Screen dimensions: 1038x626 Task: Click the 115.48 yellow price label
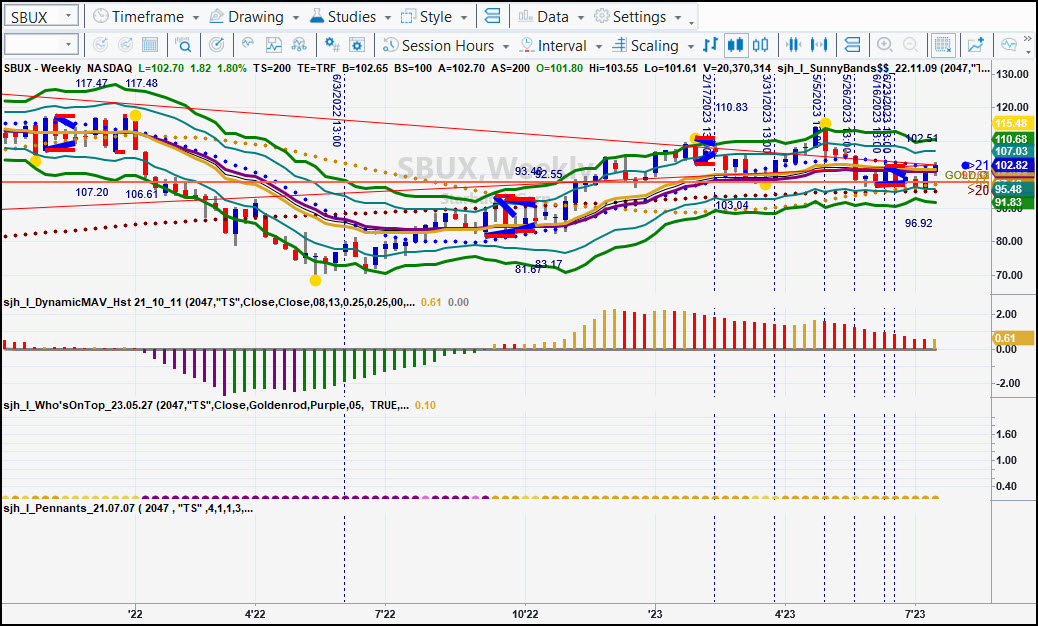(x=1012, y=124)
